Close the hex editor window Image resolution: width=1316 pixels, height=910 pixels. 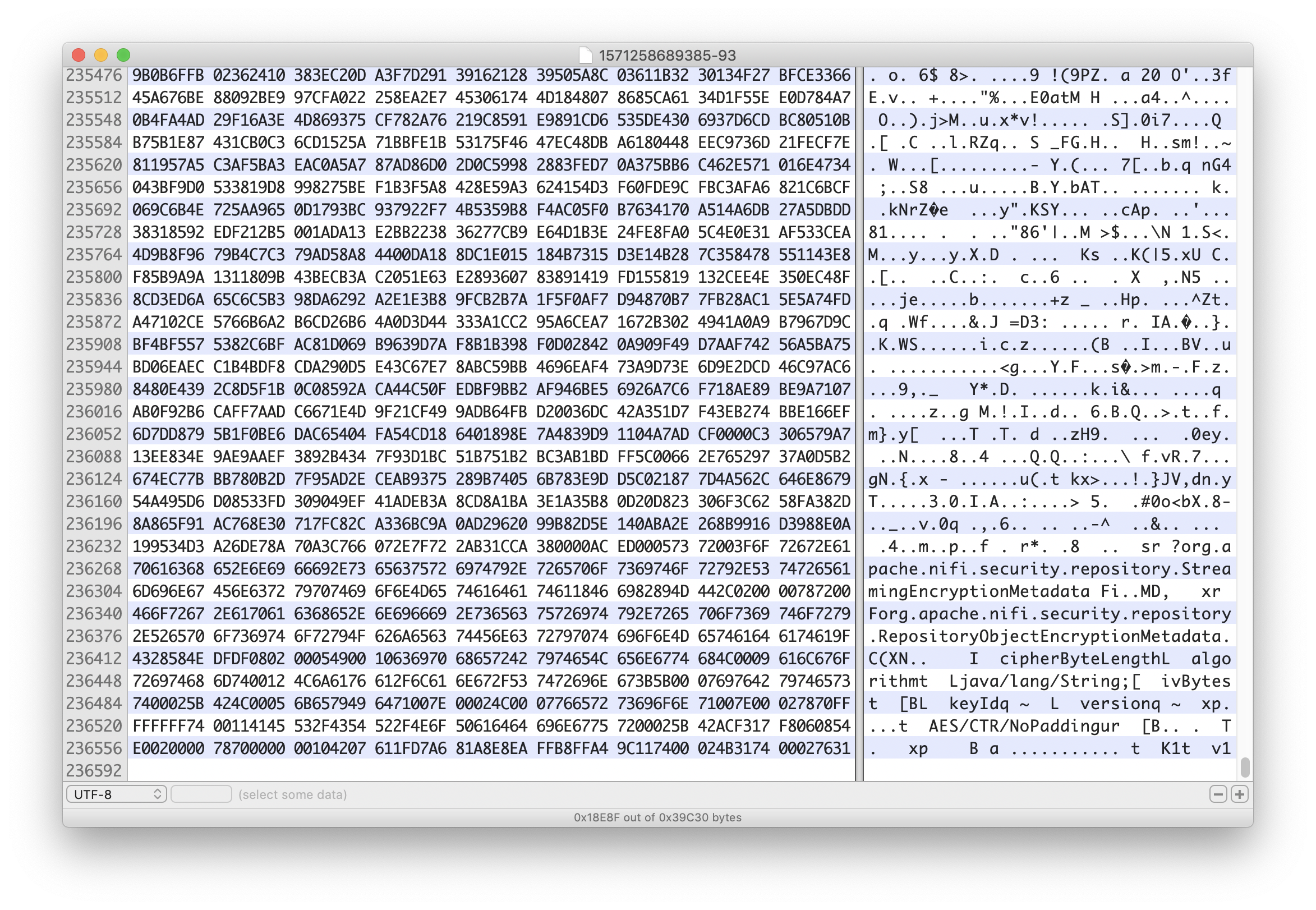(79, 55)
